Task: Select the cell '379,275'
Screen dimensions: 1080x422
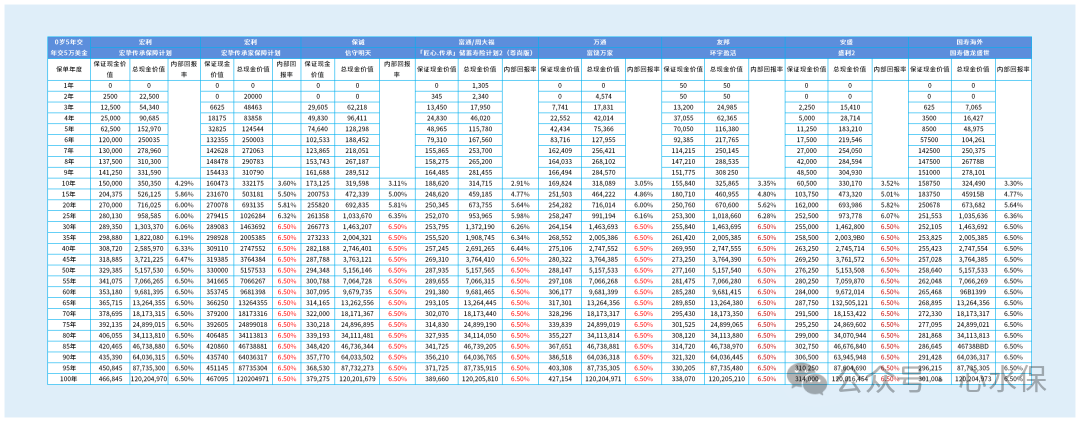Action: pyautogui.click(x=318, y=379)
